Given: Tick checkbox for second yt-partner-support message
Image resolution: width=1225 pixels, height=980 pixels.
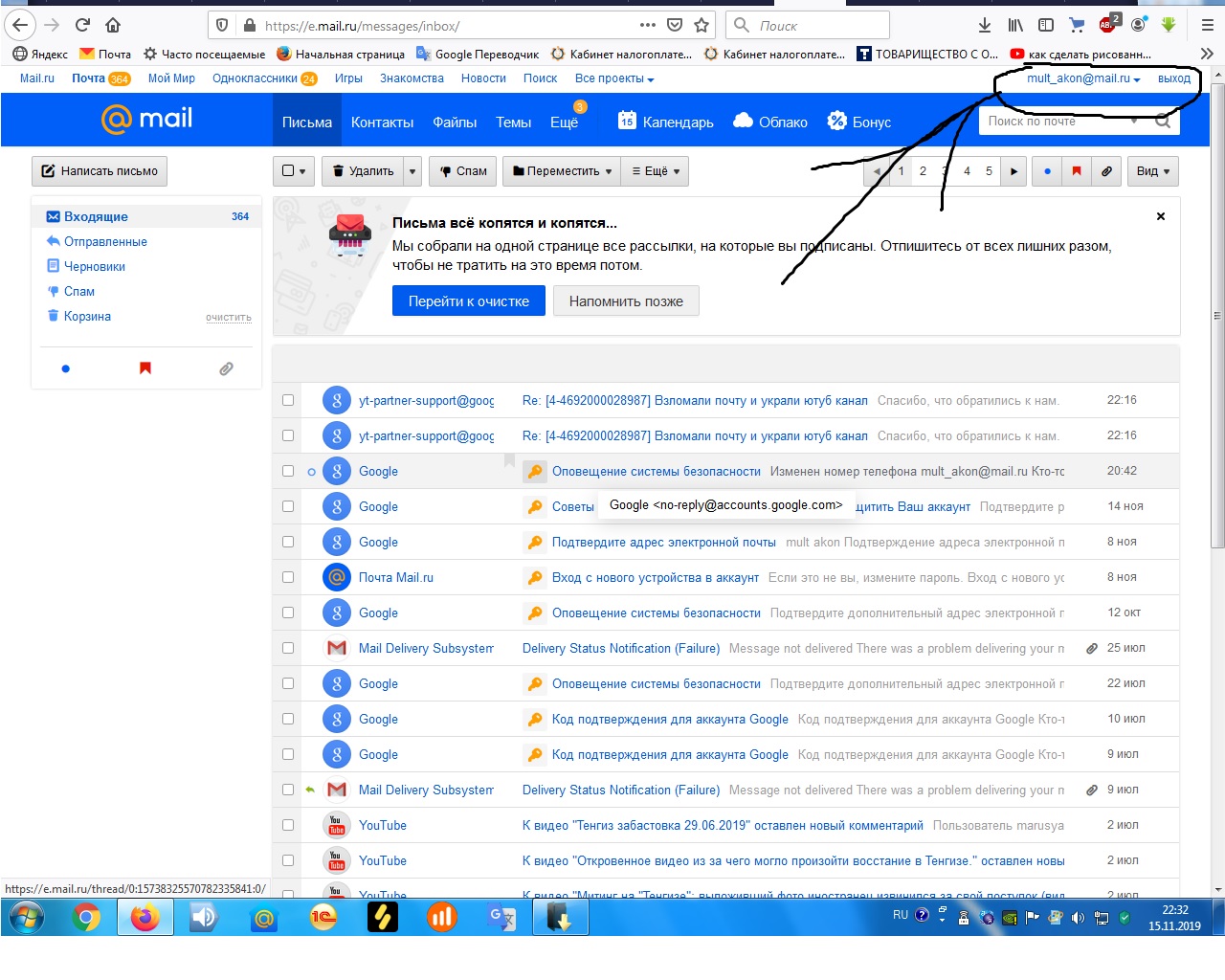Looking at the screenshot, I should [288, 435].
